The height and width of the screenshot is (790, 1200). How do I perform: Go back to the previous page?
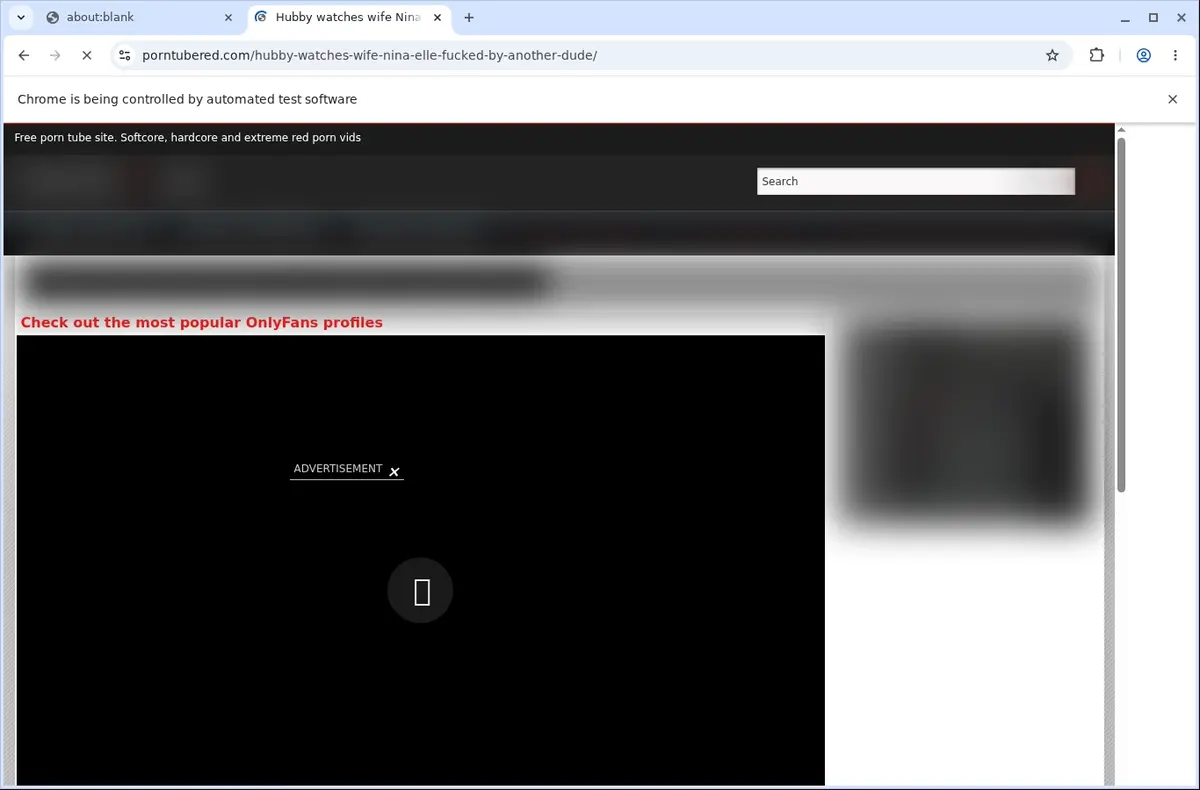(x=24, y=55)
